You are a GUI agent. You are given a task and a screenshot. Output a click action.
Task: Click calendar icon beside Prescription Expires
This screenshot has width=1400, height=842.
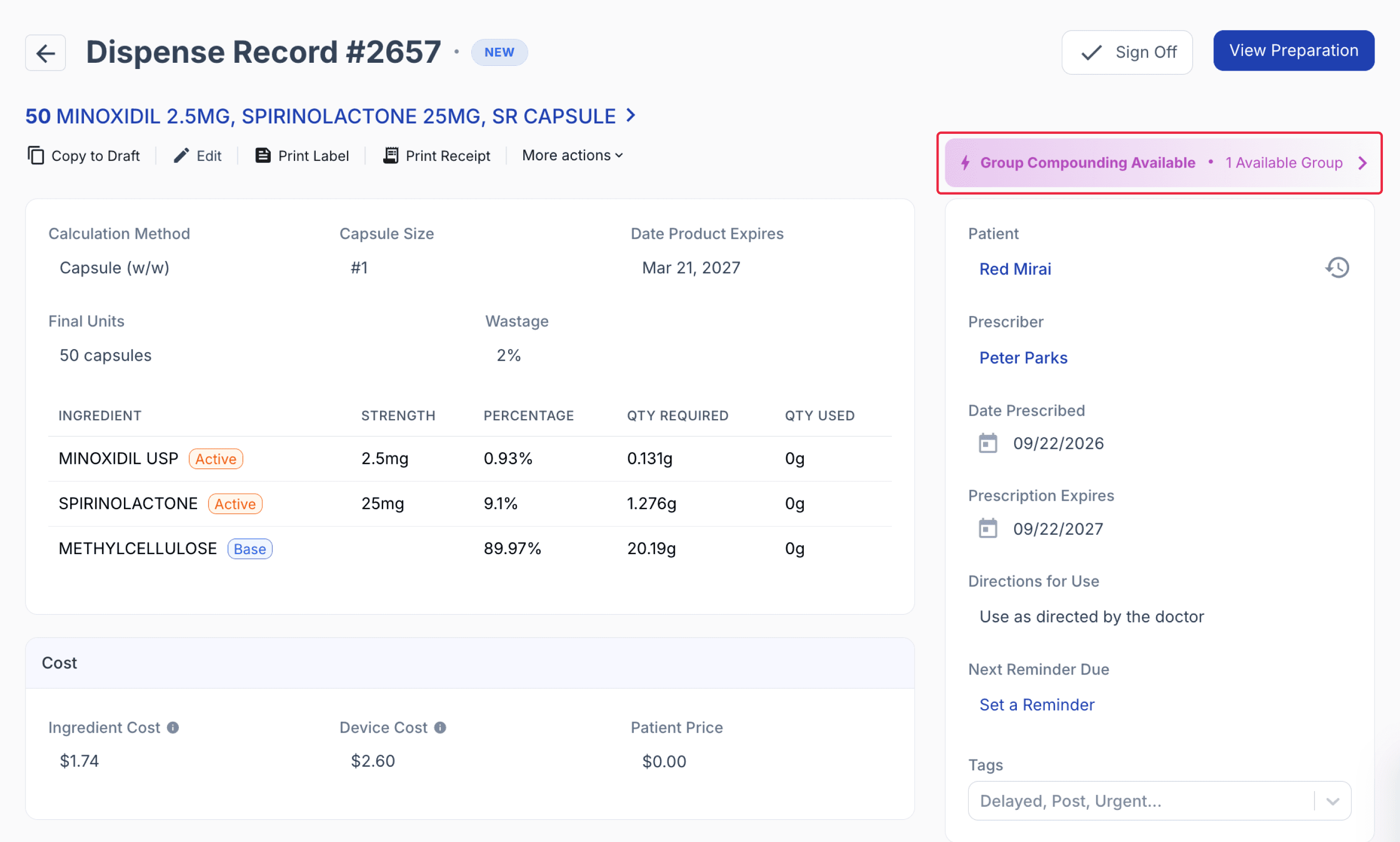pyautogui.click(x=988, y=528)
